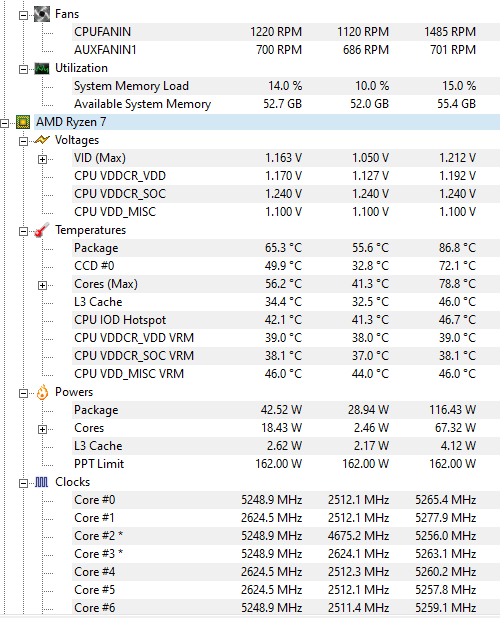Select the CPU VDD_MISC voltage row

pyautogui.click(x=286, y=212)
